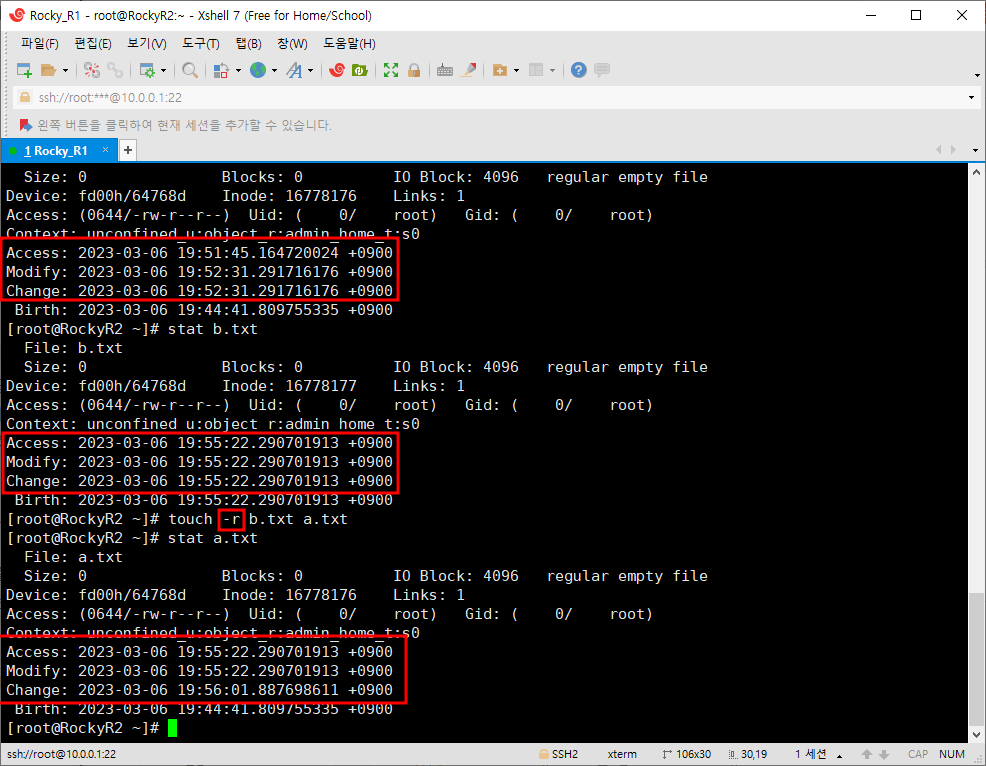Image resolution: width=986 pixels, height=766 pixels.
Task: Click the status bar down arrow
Action: point(884,754)
